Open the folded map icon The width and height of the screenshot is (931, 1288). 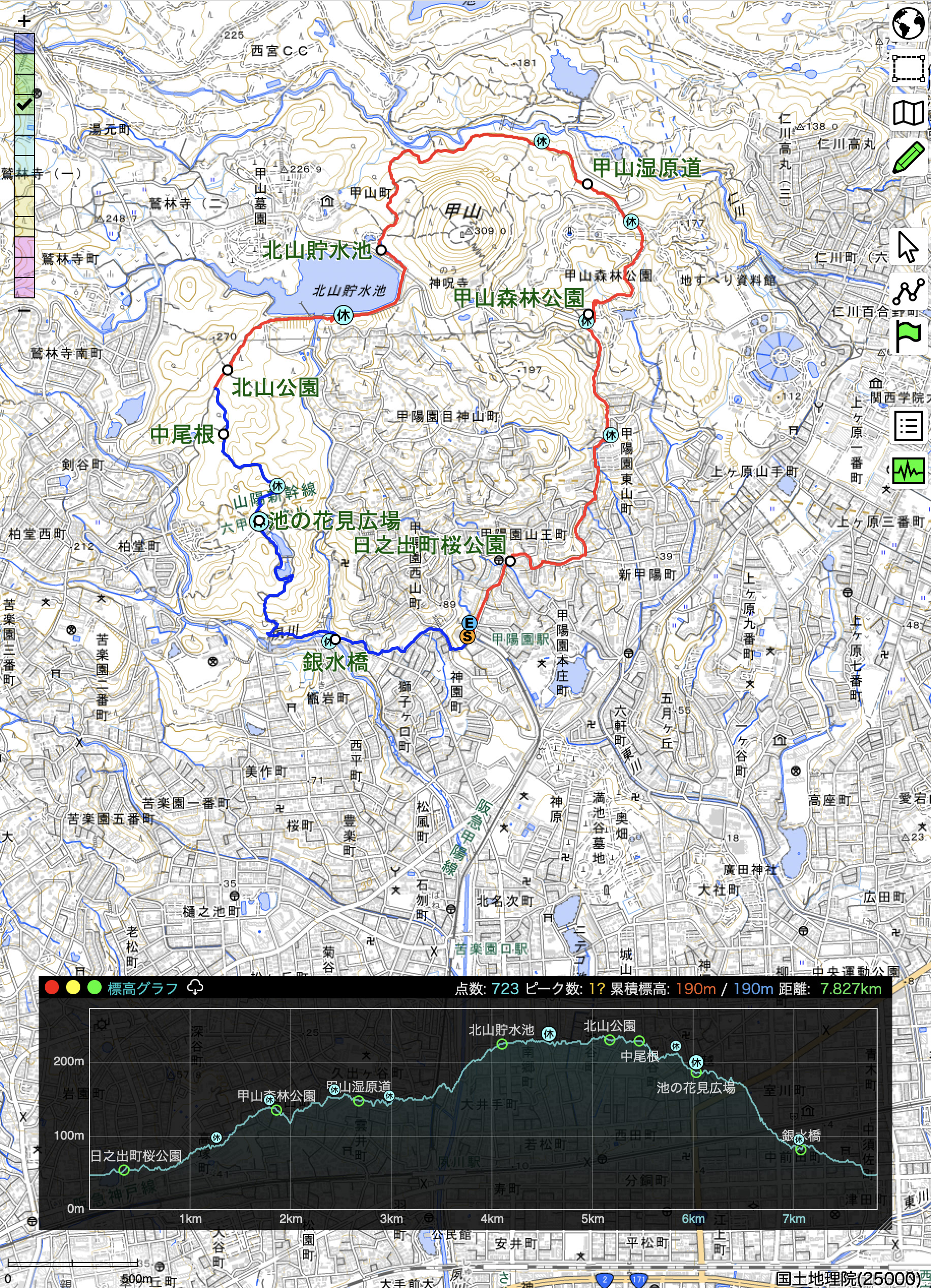(908, 113)
